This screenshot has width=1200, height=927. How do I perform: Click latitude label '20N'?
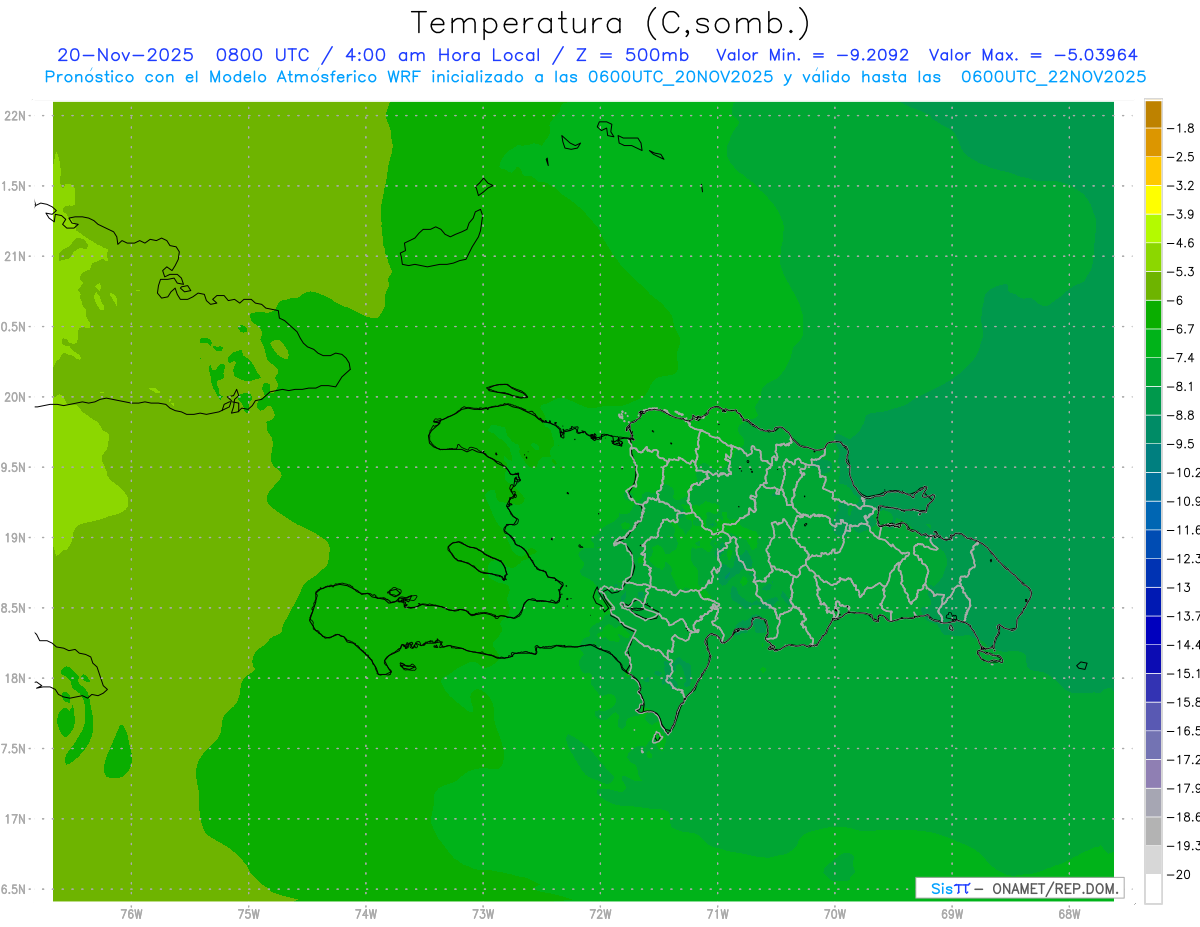14,398
